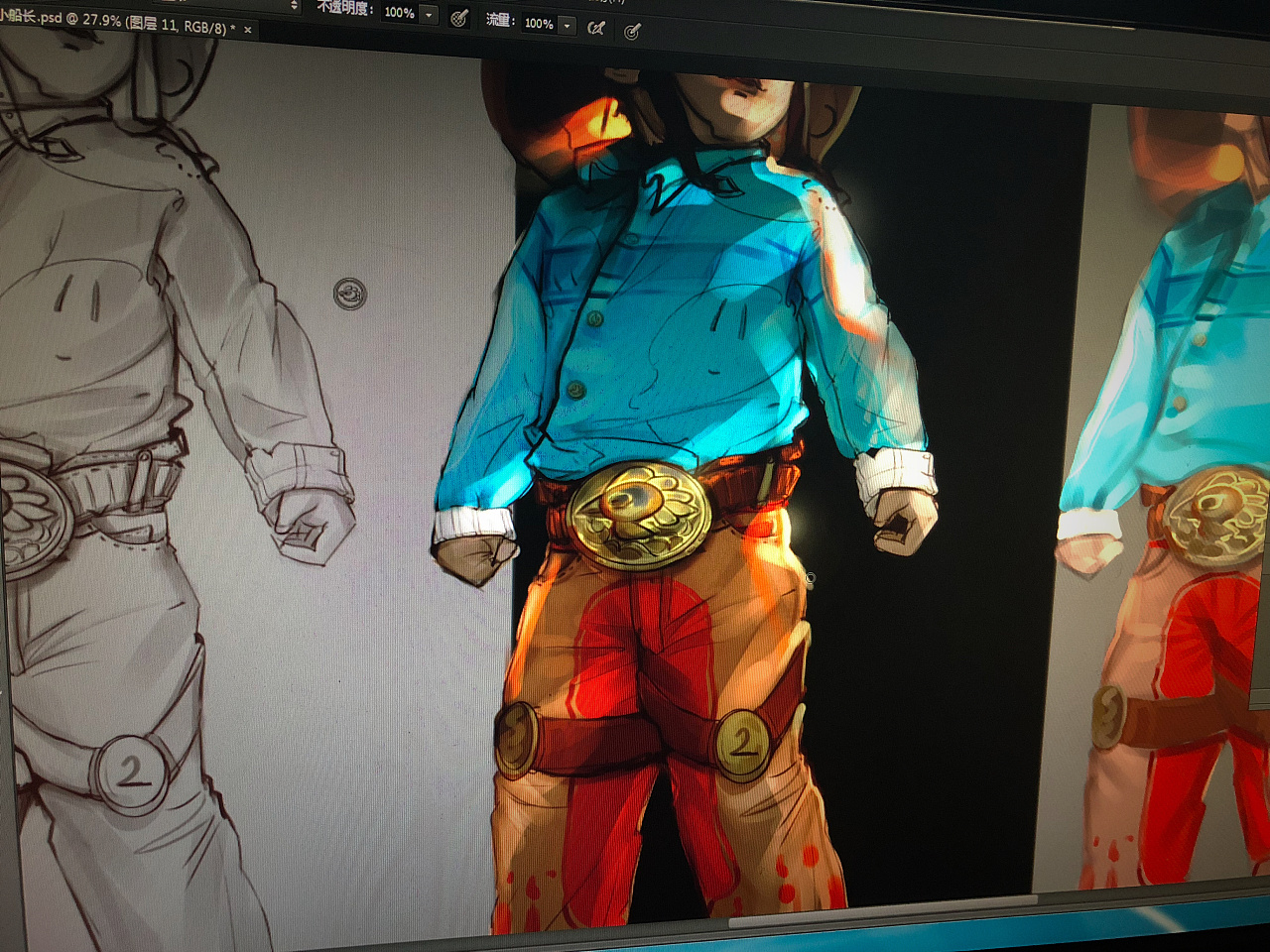Open the flow (流量) dropdown arrow
Viewport: 1270px width, 952px height.
568,26
